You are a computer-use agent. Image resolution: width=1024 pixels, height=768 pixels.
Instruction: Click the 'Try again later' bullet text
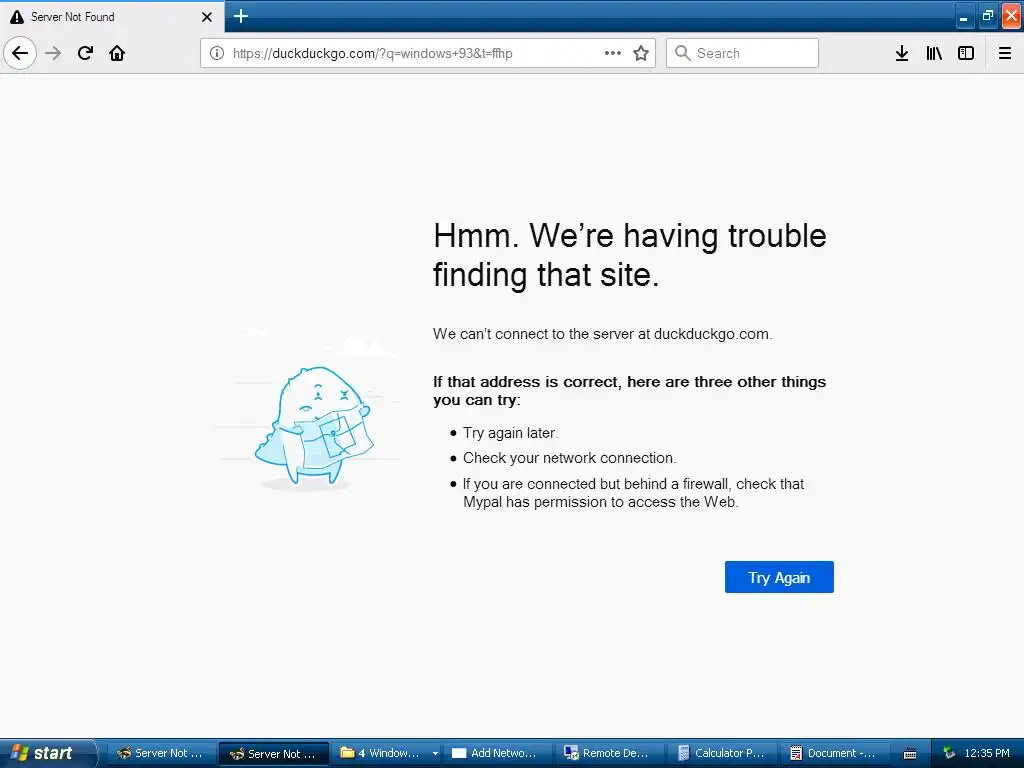click(511, 432)
